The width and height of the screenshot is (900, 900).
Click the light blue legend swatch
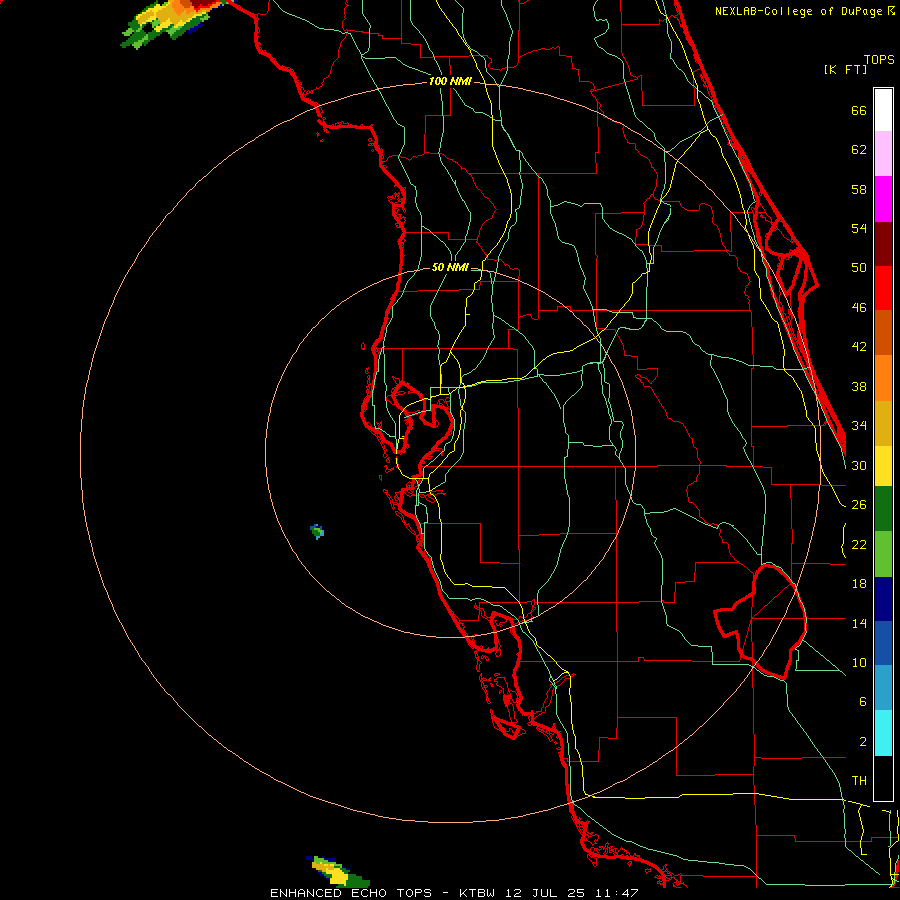click(x=883, y=688)
